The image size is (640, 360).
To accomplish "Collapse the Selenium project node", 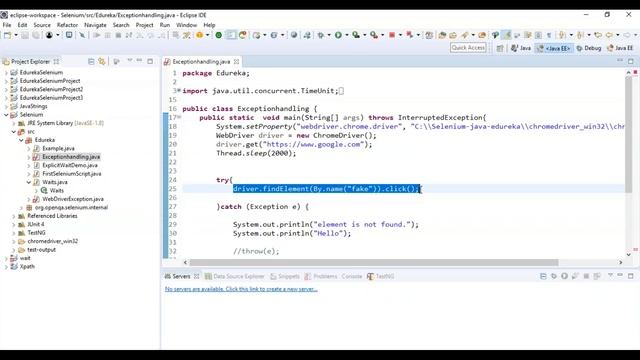I will pyautogui.click(x=6, y=115).
